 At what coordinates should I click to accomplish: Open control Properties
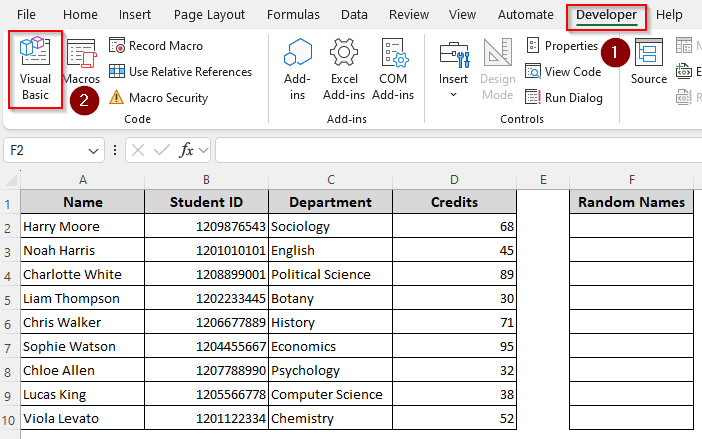562,46
